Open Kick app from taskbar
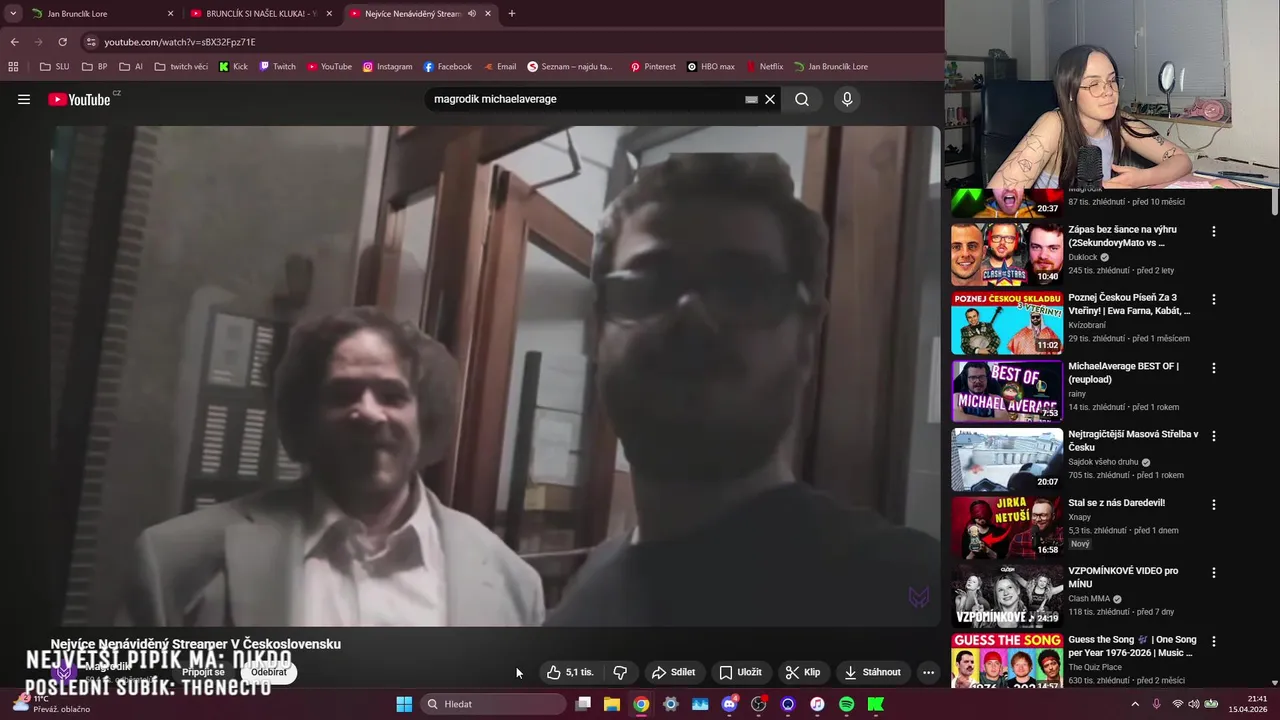 click(x=876, y=704)
